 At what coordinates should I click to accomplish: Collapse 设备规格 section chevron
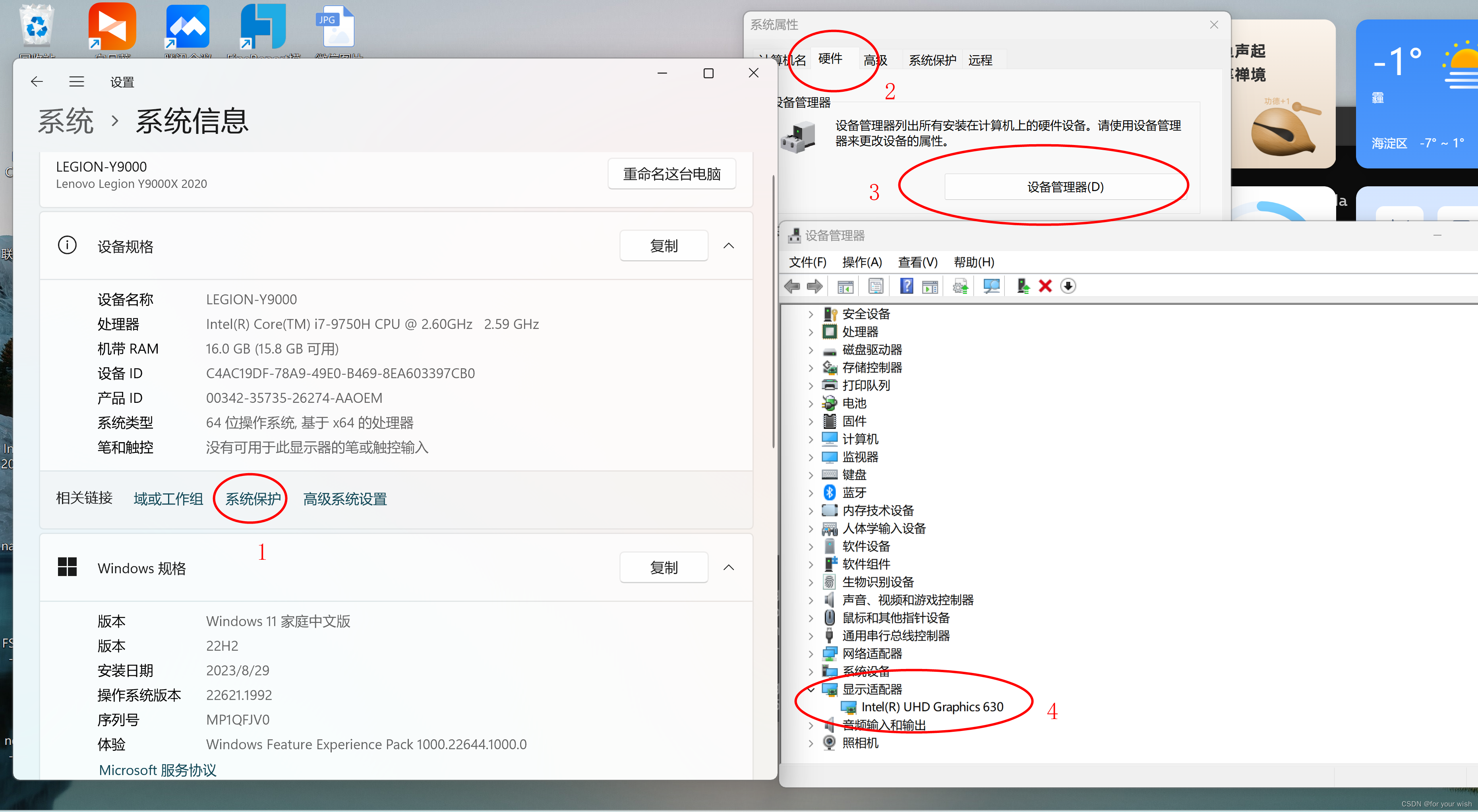point(729,246)
